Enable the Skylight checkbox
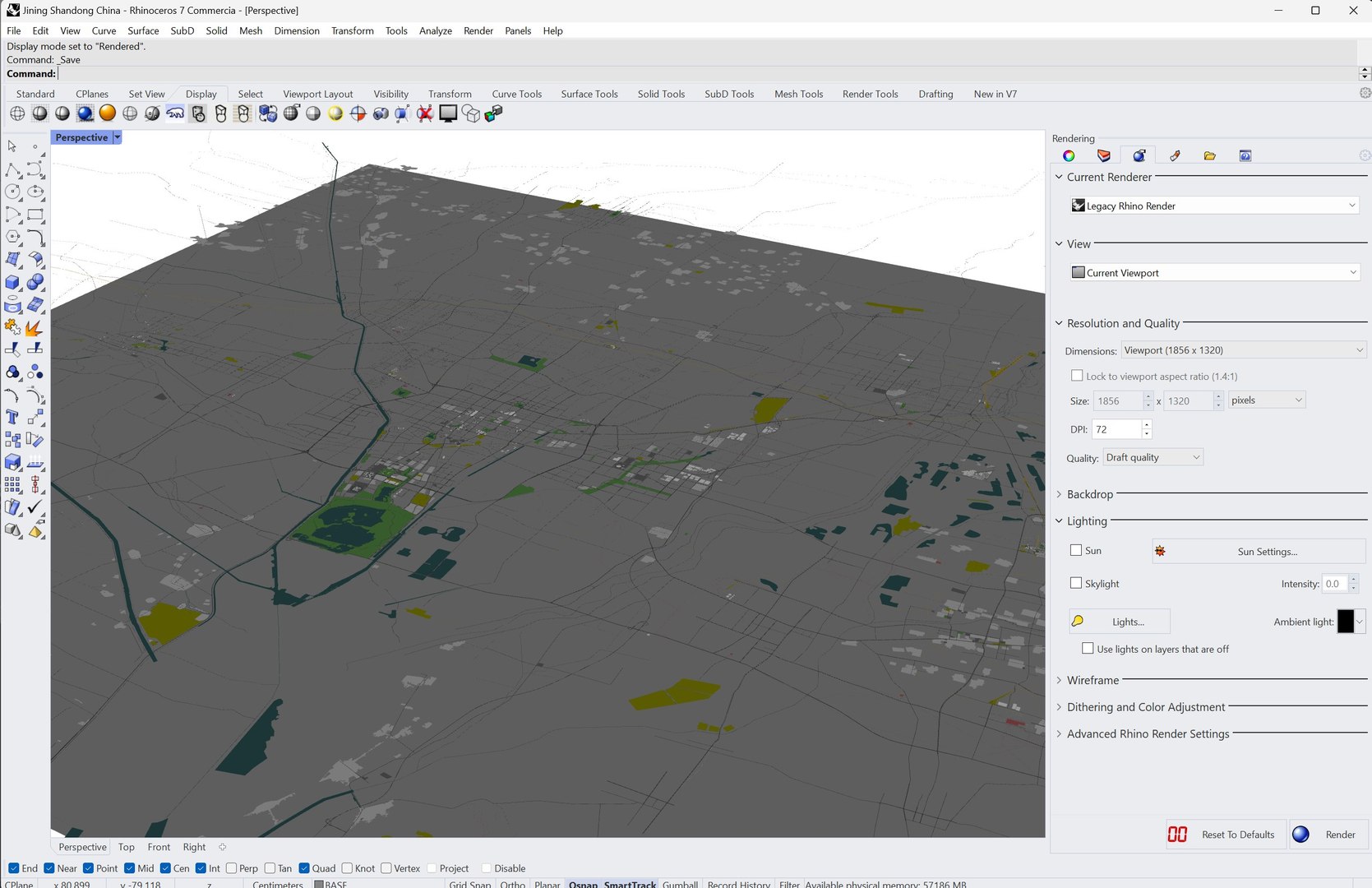1372x888 pixels. pos(1076,583)
